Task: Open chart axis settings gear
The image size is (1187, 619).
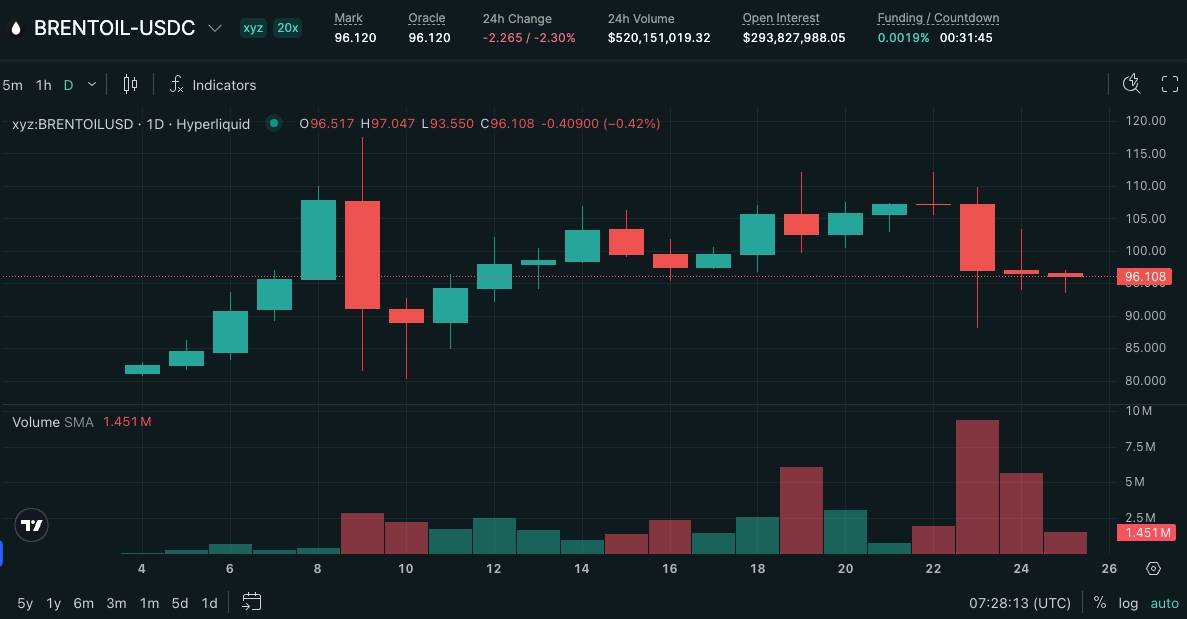Action: click(1153, 568)
